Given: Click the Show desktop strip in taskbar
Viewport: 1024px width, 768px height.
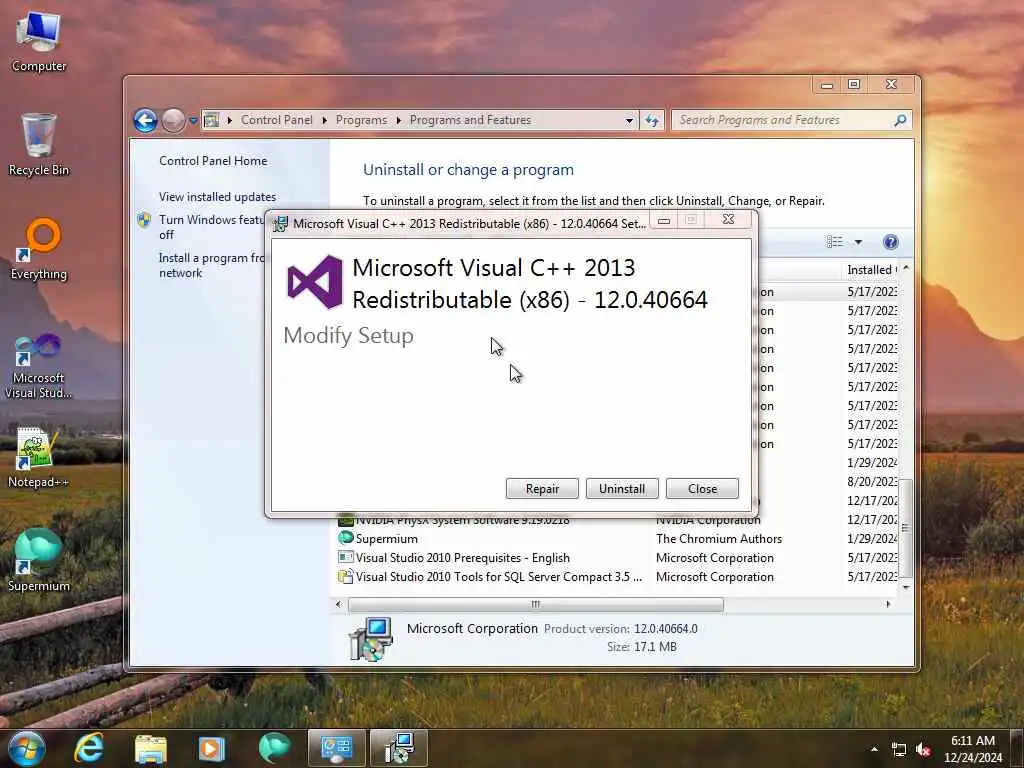Looking at the screenshot, I should pyautogui.click(x=1019, y=748).
